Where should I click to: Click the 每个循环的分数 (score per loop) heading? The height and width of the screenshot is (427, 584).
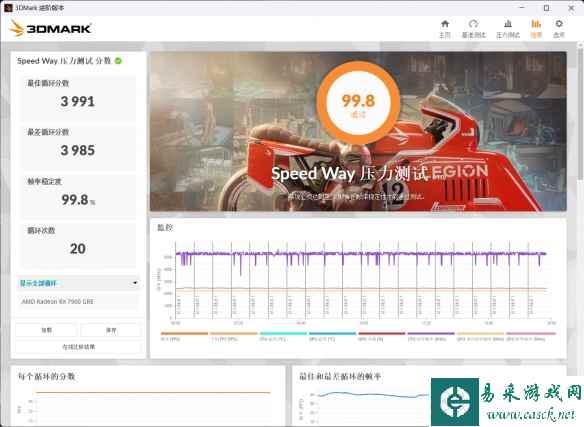coord(47,376)
